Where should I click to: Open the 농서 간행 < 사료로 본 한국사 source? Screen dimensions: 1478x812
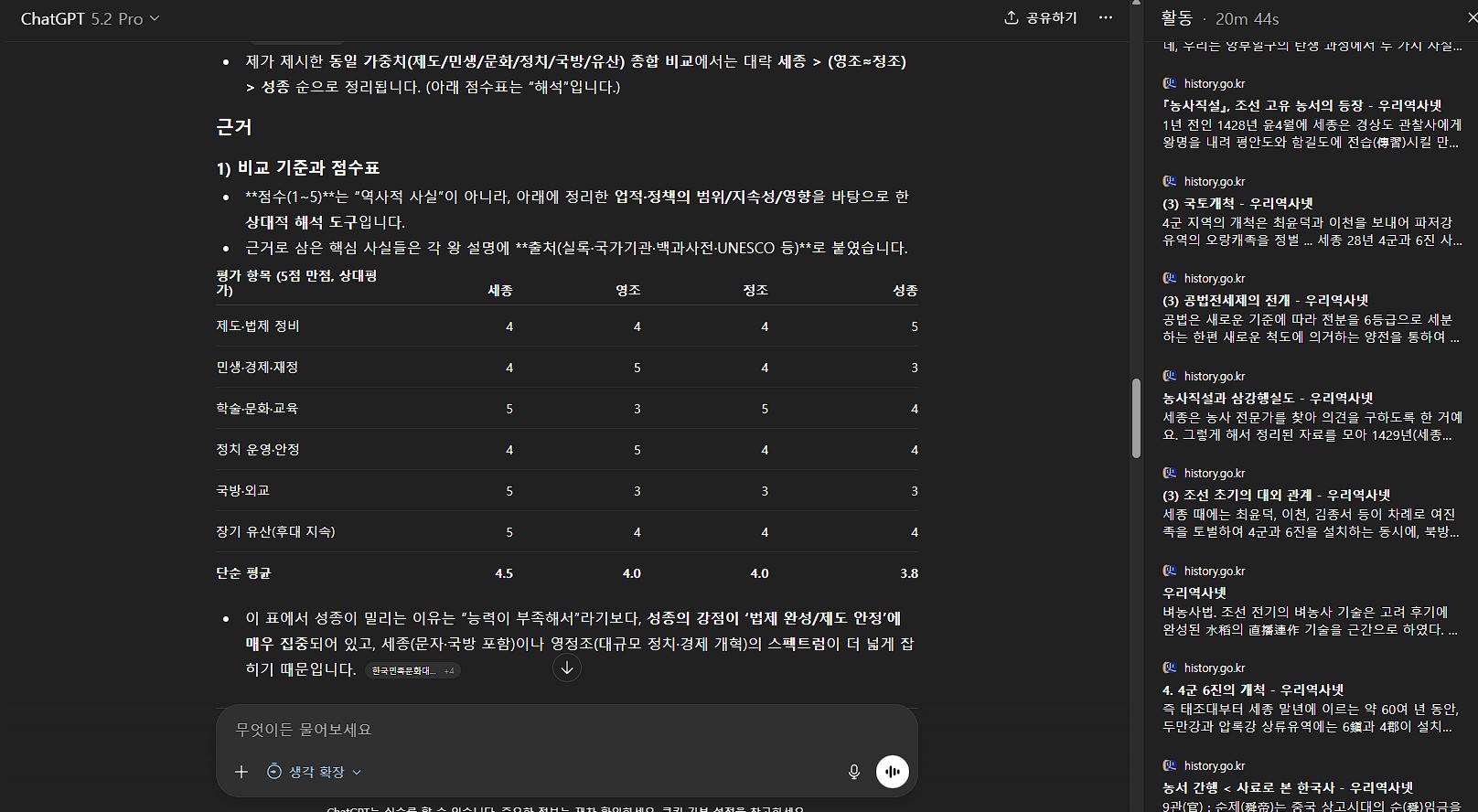[x=1288, y=787]
